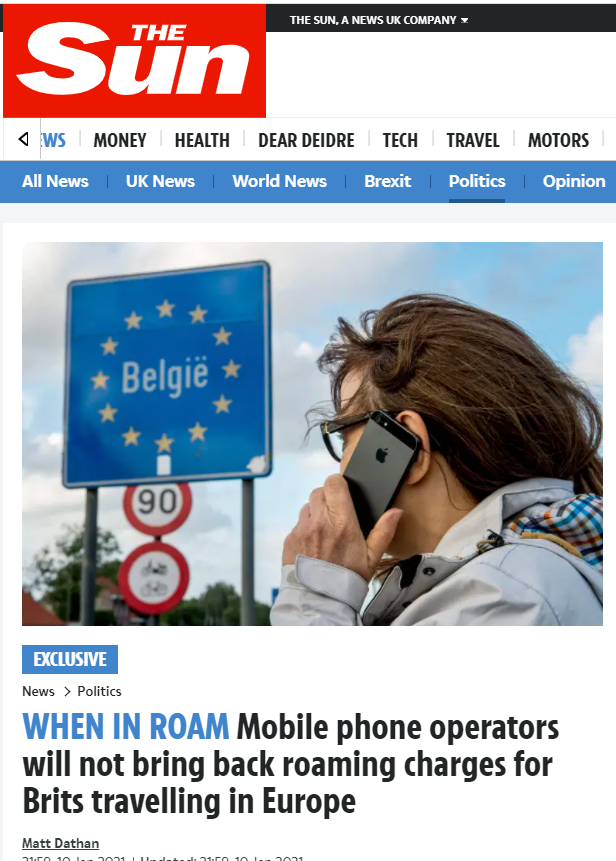Navigate to Motors section
The height and width of the screenshot is (861, 616).
(558, 140)
